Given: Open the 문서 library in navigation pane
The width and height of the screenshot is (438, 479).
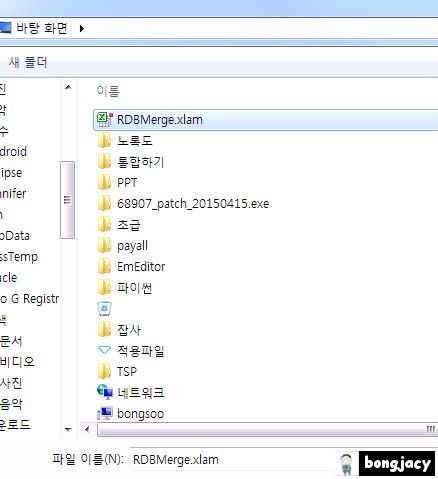Looking at the screenshot, I should click(11, 341).
